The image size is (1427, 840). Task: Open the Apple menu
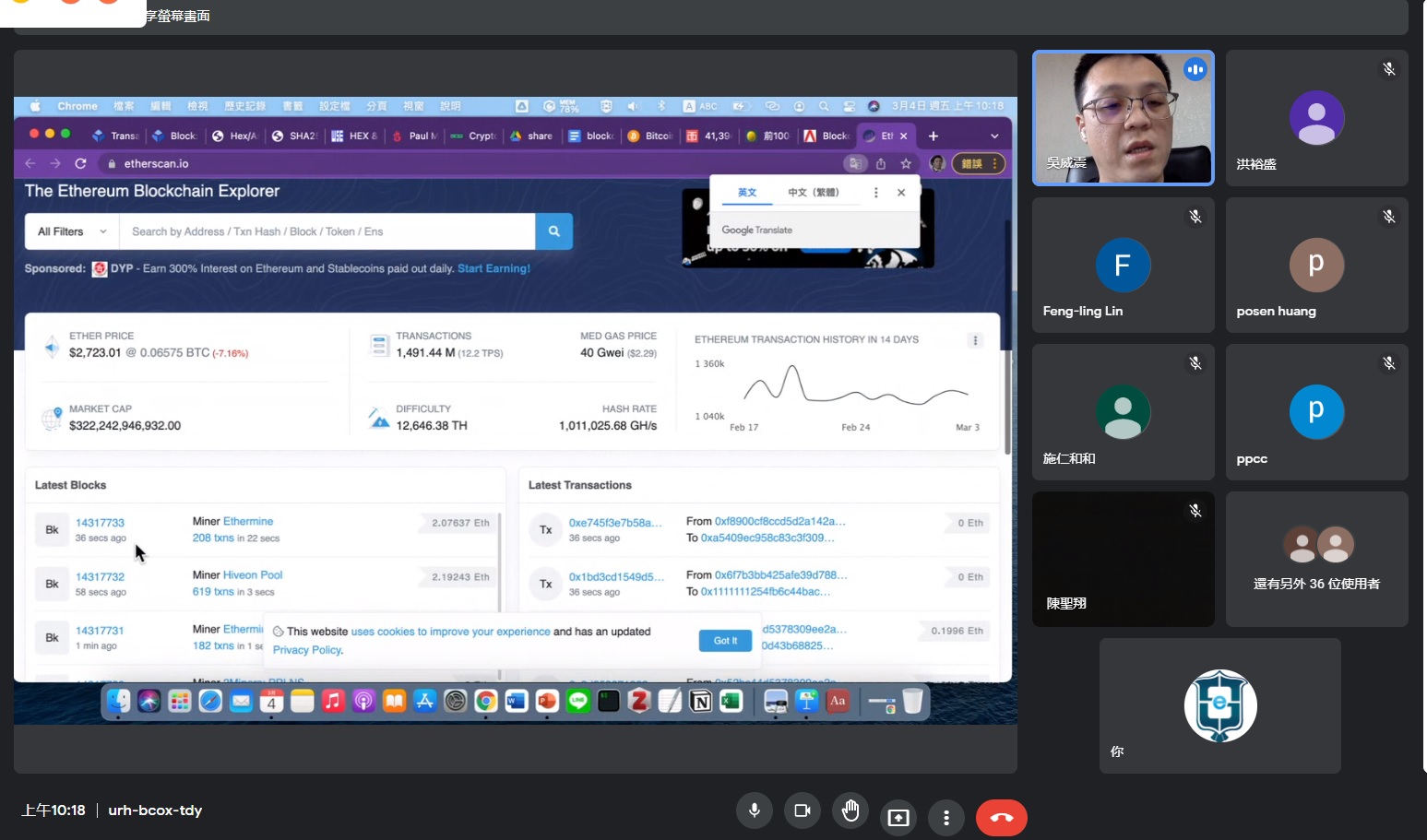click(36, 106)
